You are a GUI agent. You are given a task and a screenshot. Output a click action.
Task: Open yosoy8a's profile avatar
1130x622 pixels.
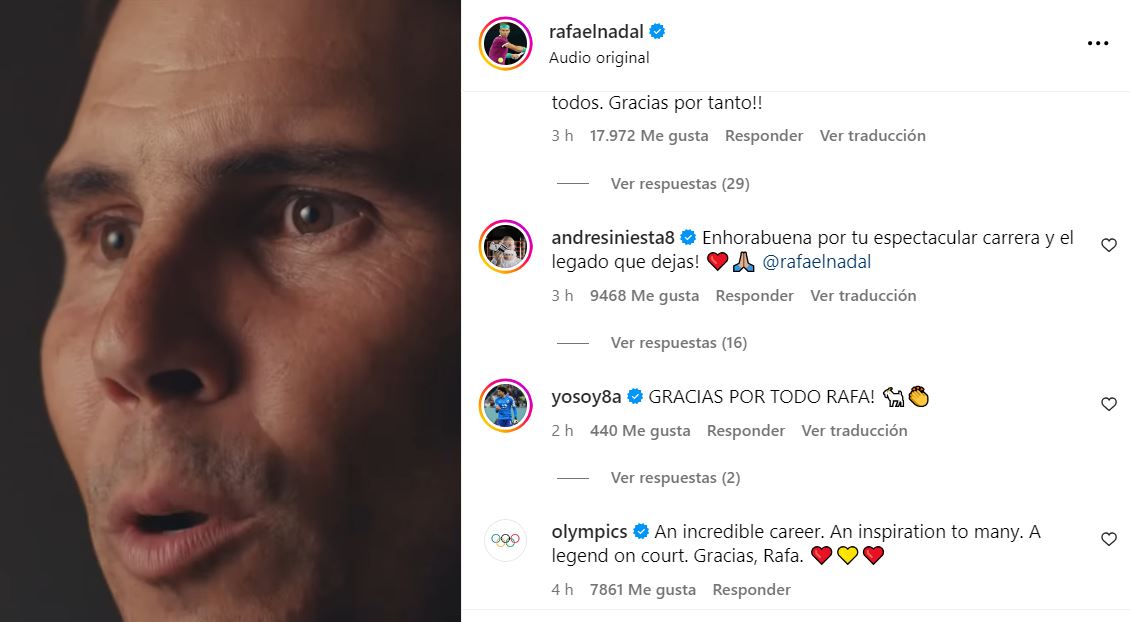coord(506,405)
